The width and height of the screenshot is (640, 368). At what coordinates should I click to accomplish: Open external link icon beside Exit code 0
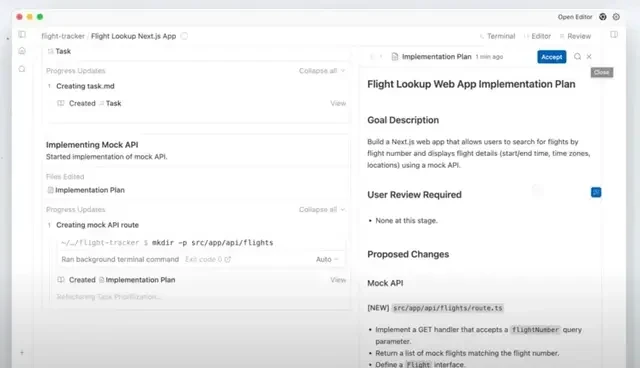coord(228,259)
